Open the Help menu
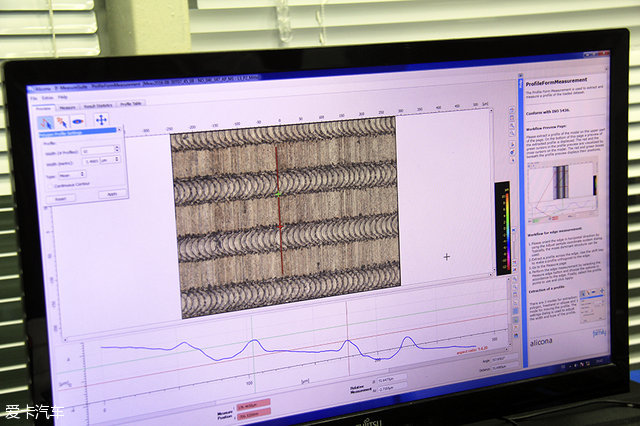 [62, 98]
